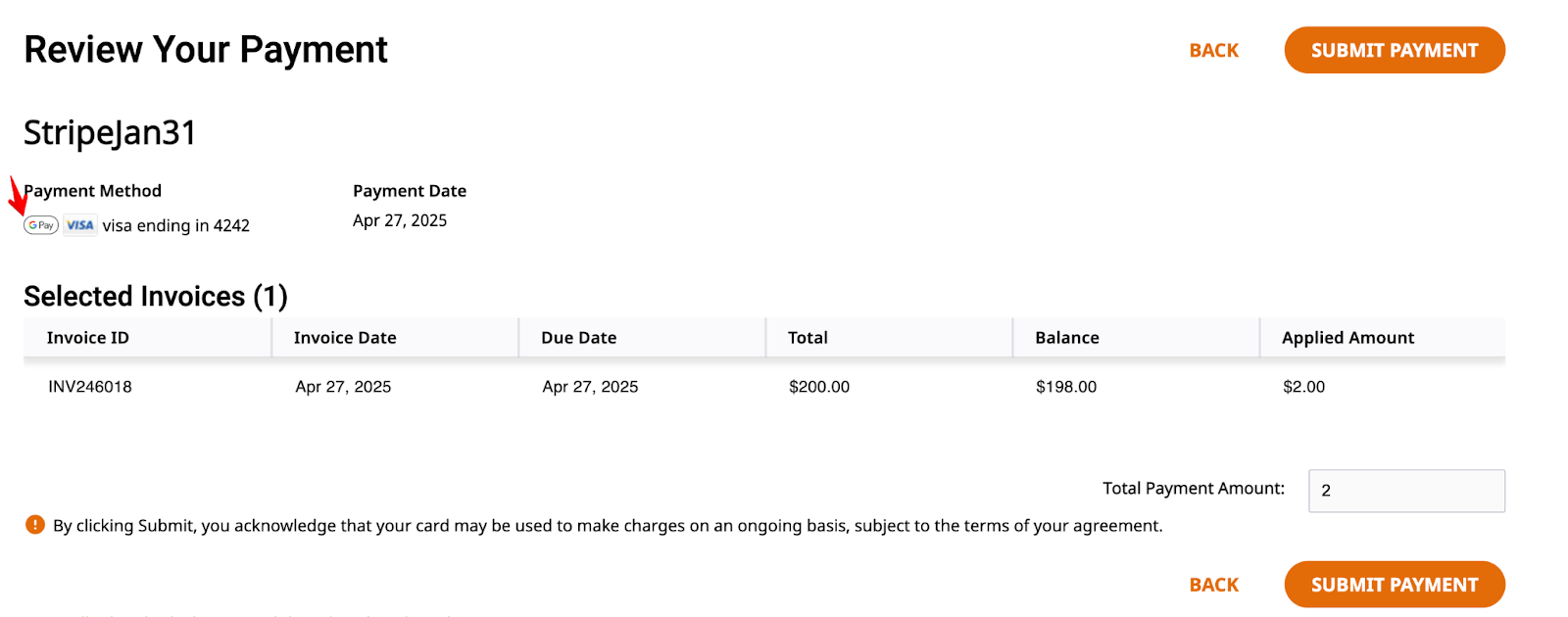The image size is (1568, 617).
Task: Click the Apr 27, 2025 payment date
Action: (x=400, y=220)
